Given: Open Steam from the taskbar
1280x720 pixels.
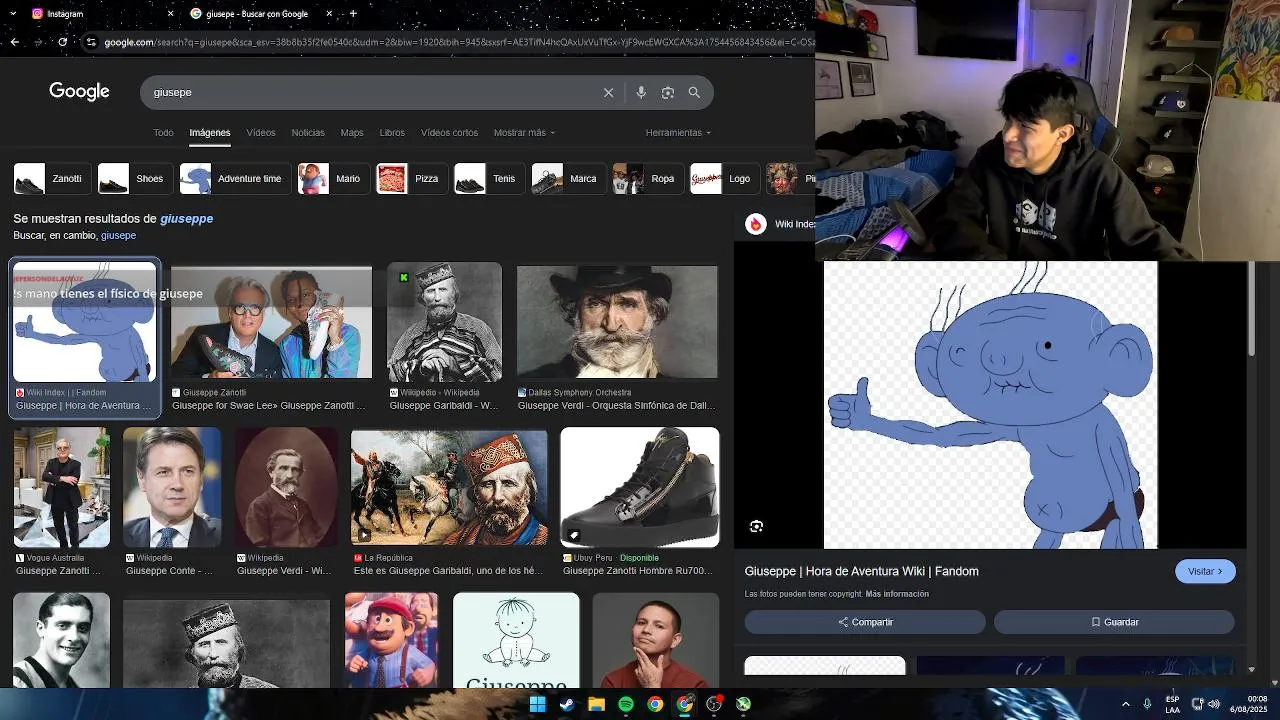Looking at the screenshot, I should (x=567, y=704).
